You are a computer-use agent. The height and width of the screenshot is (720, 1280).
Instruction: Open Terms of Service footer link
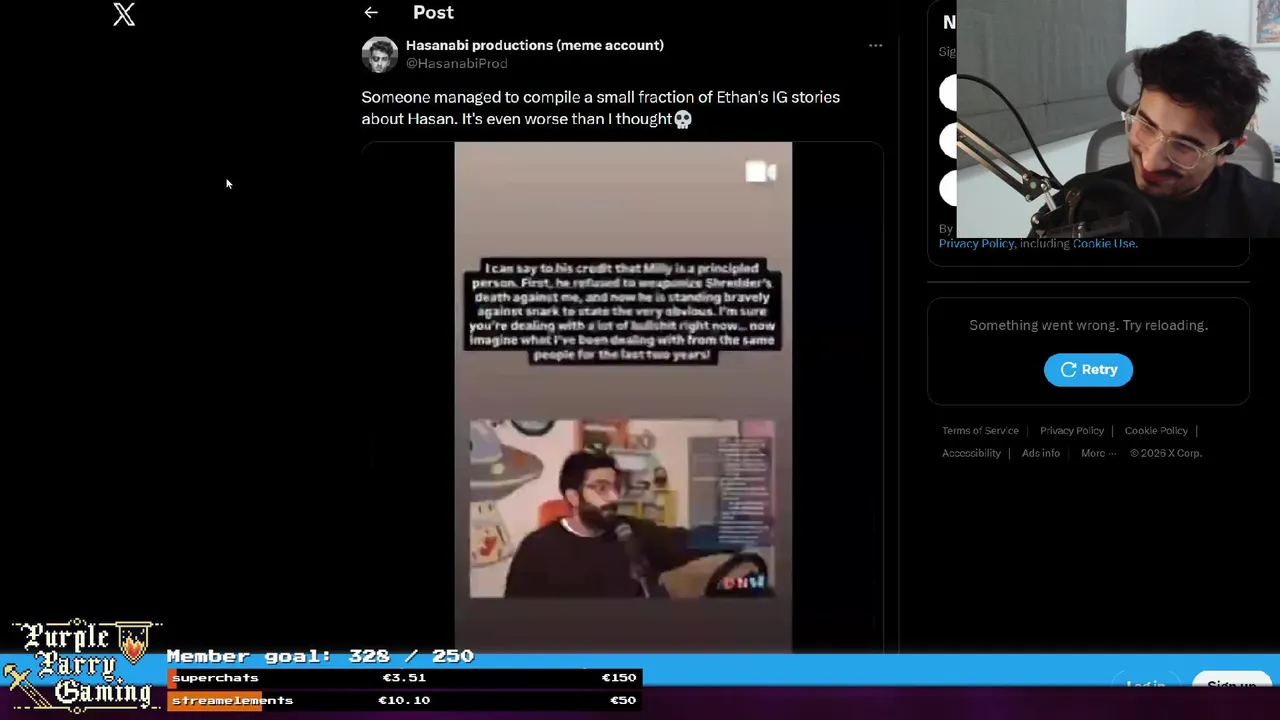pos(980,431)
